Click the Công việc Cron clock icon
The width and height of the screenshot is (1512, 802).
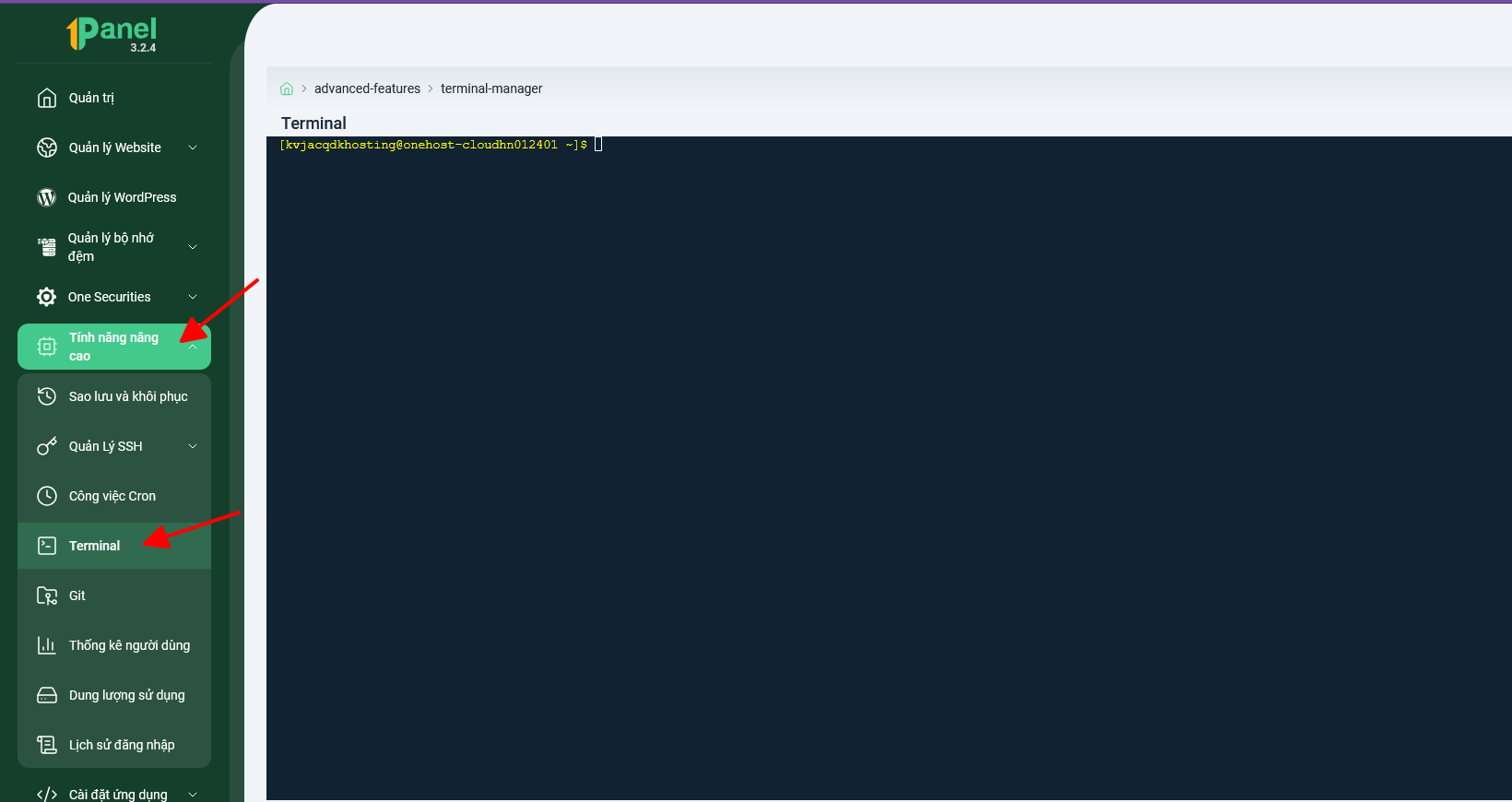(47, 496)
